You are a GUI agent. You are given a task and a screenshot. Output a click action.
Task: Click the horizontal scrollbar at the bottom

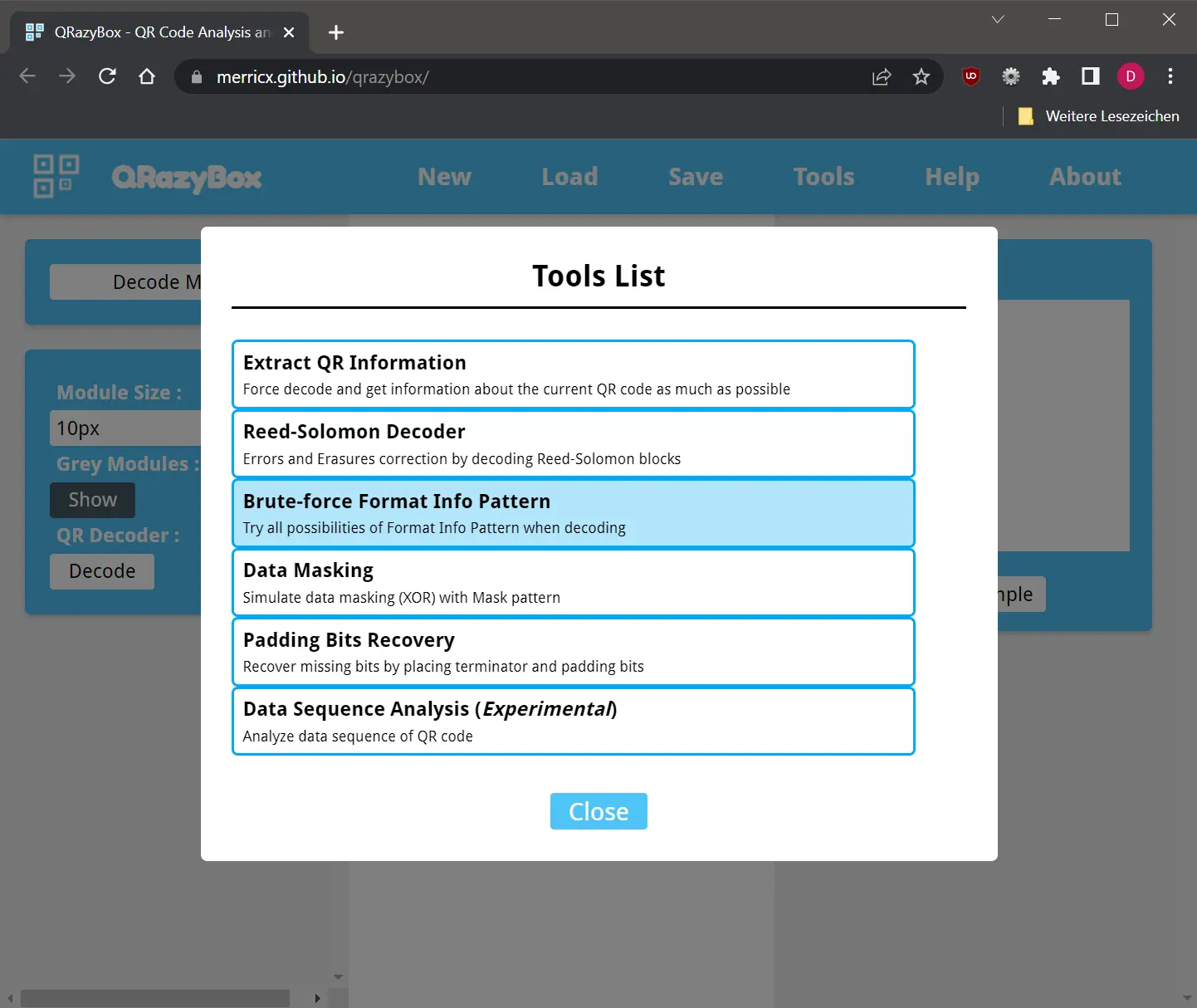click(x=154, y=998)
